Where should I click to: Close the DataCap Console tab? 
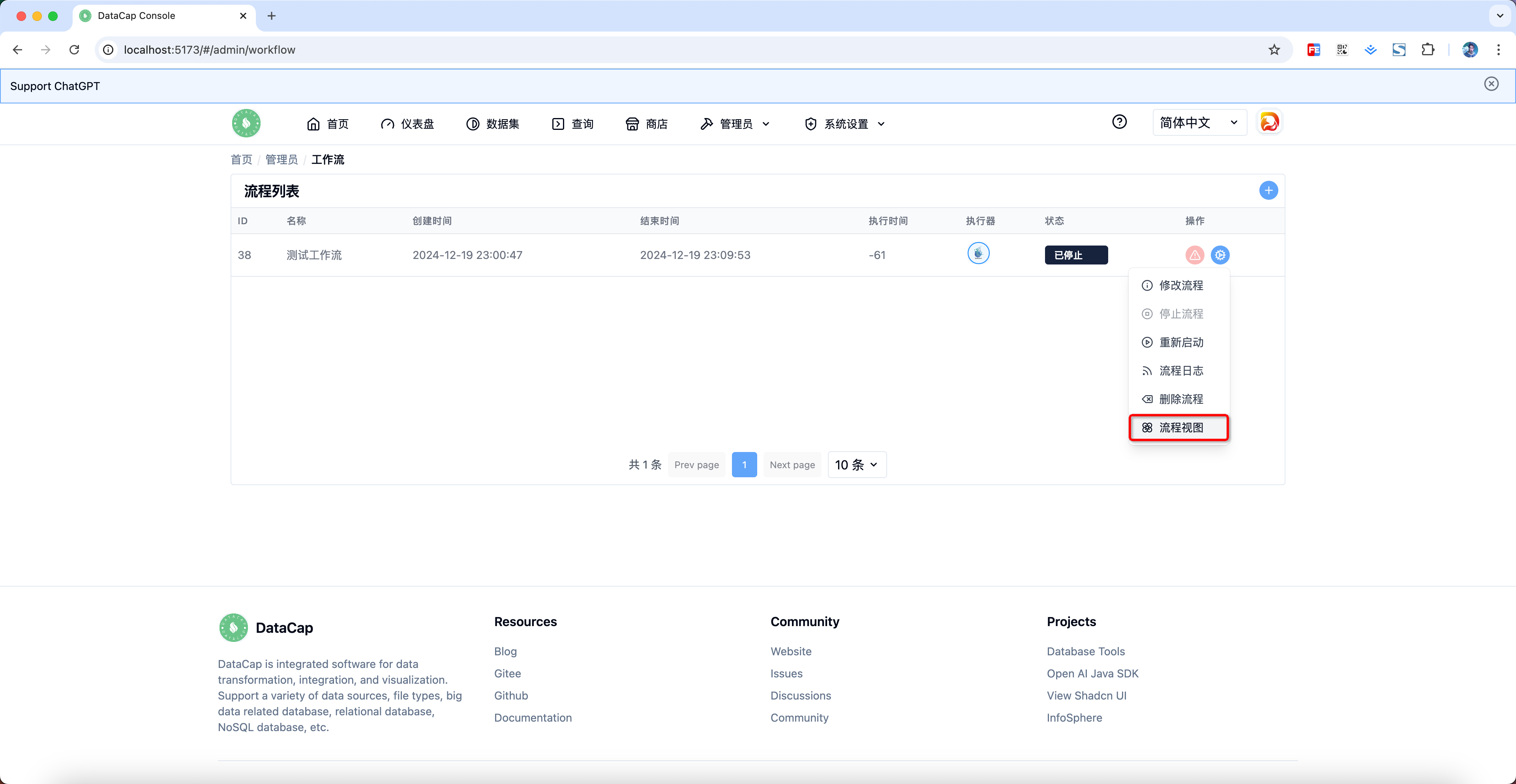(243, 16)
